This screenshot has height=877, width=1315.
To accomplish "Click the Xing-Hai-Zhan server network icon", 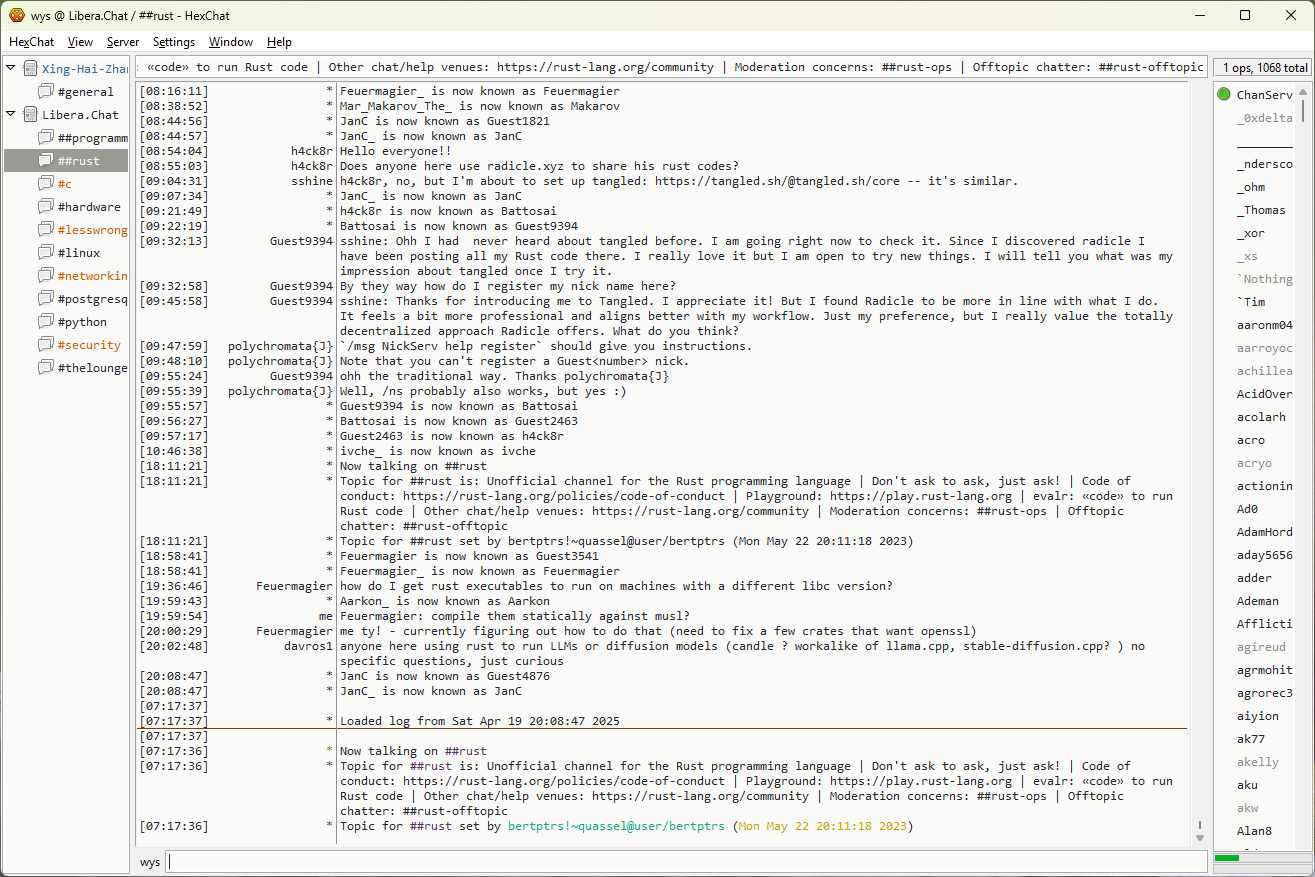I will (30, 69).
